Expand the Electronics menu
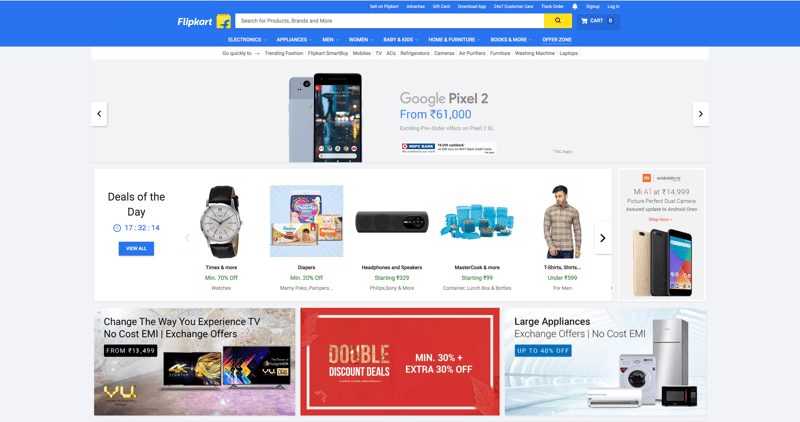The image size is (800, 422). pos(247,40)
